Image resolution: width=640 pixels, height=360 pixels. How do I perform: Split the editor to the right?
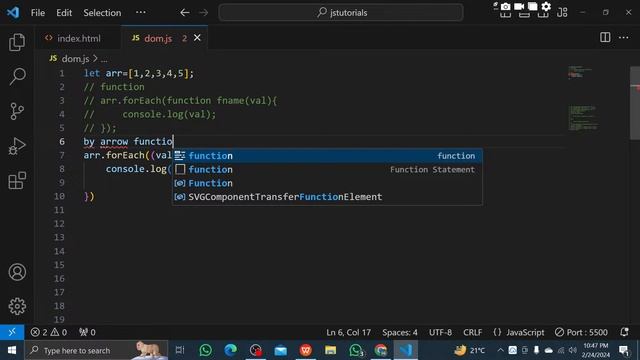point(605,38)
